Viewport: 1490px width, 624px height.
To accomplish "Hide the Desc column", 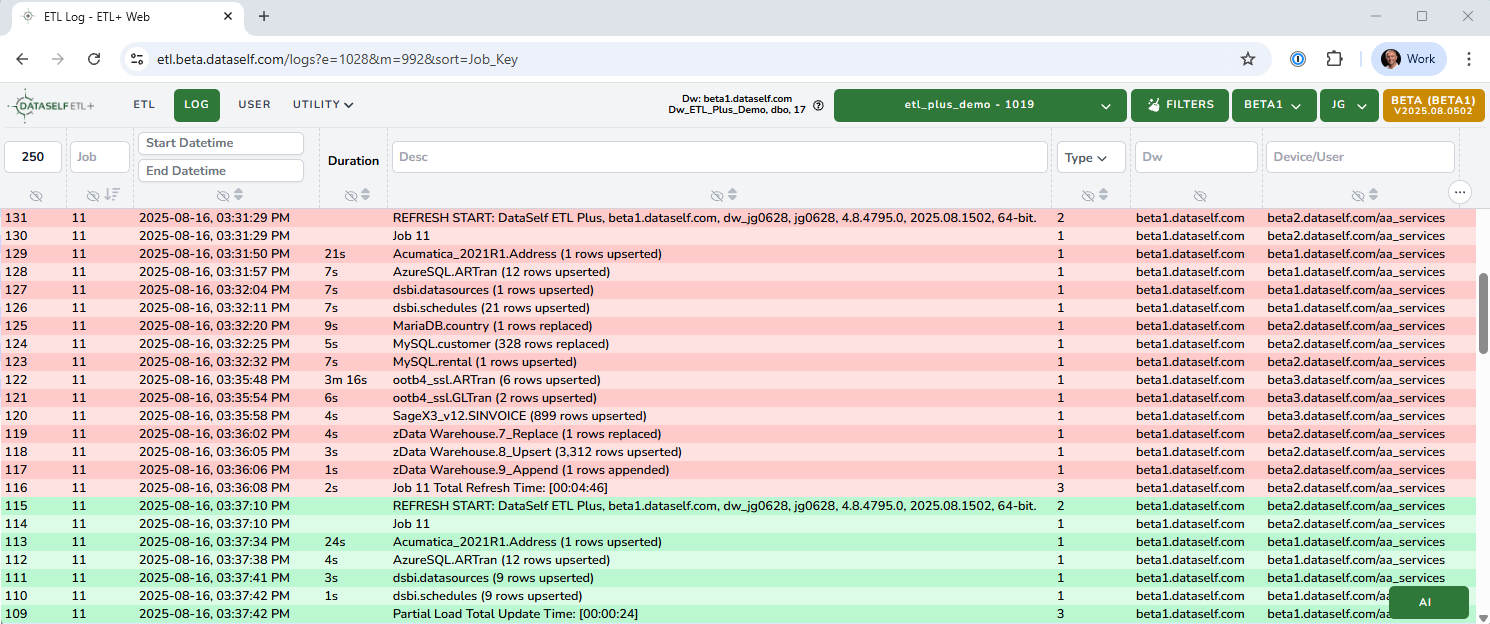I will 716,195.
